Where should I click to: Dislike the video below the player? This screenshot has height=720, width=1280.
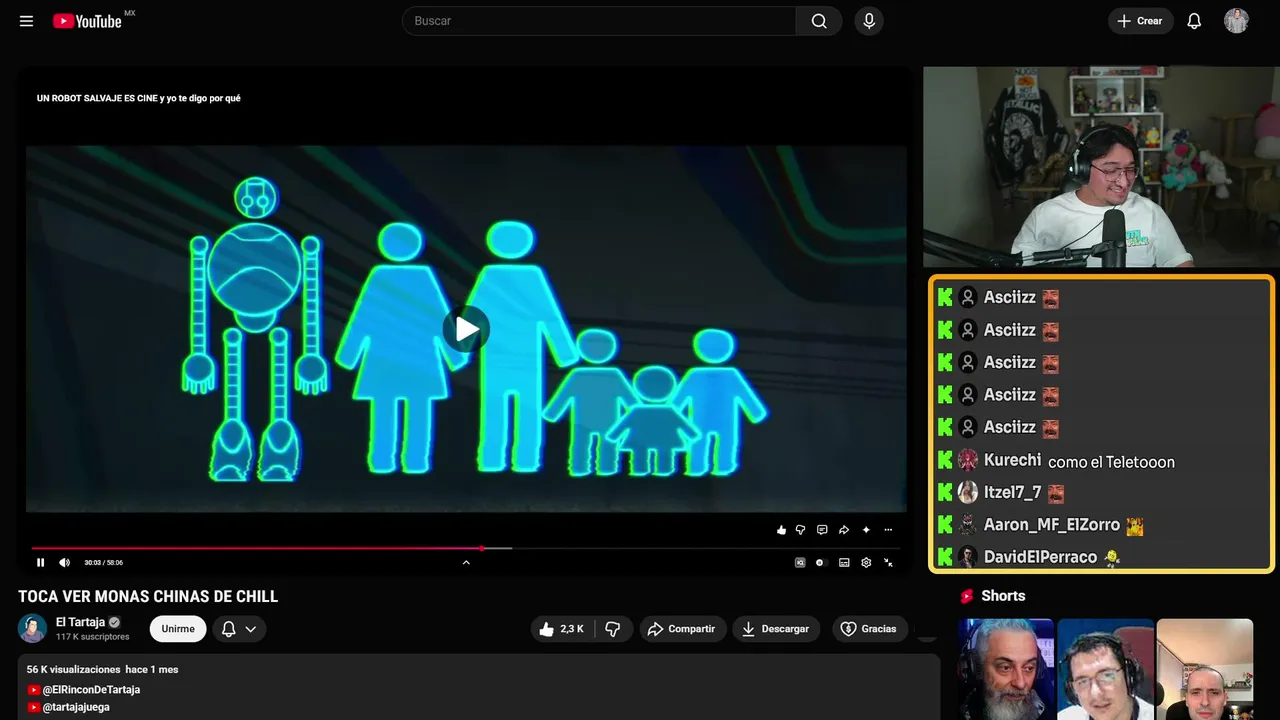click(x=613, y=629)
